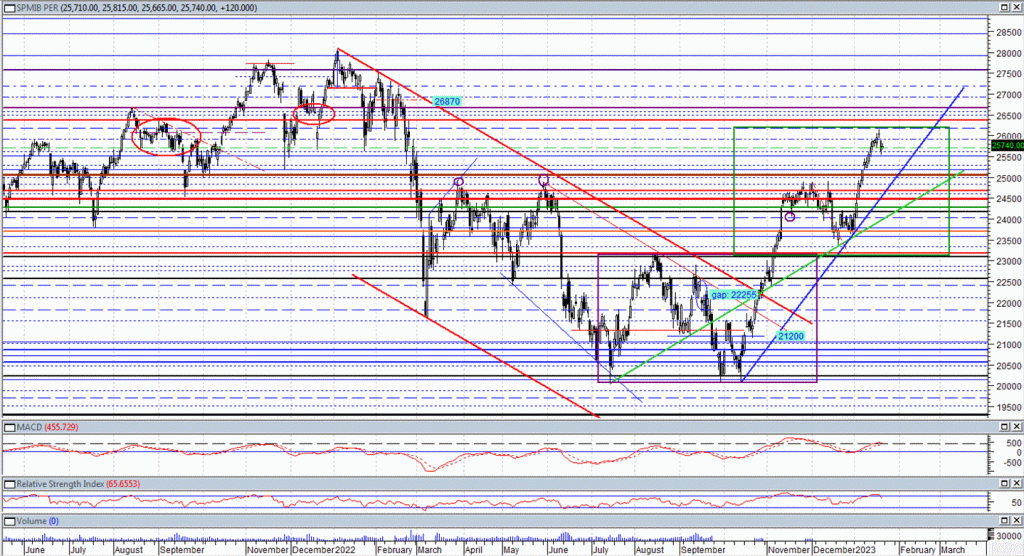Click the current price marker 25740.00
Screen dimensions: 1024x556
click(1007, 146)
